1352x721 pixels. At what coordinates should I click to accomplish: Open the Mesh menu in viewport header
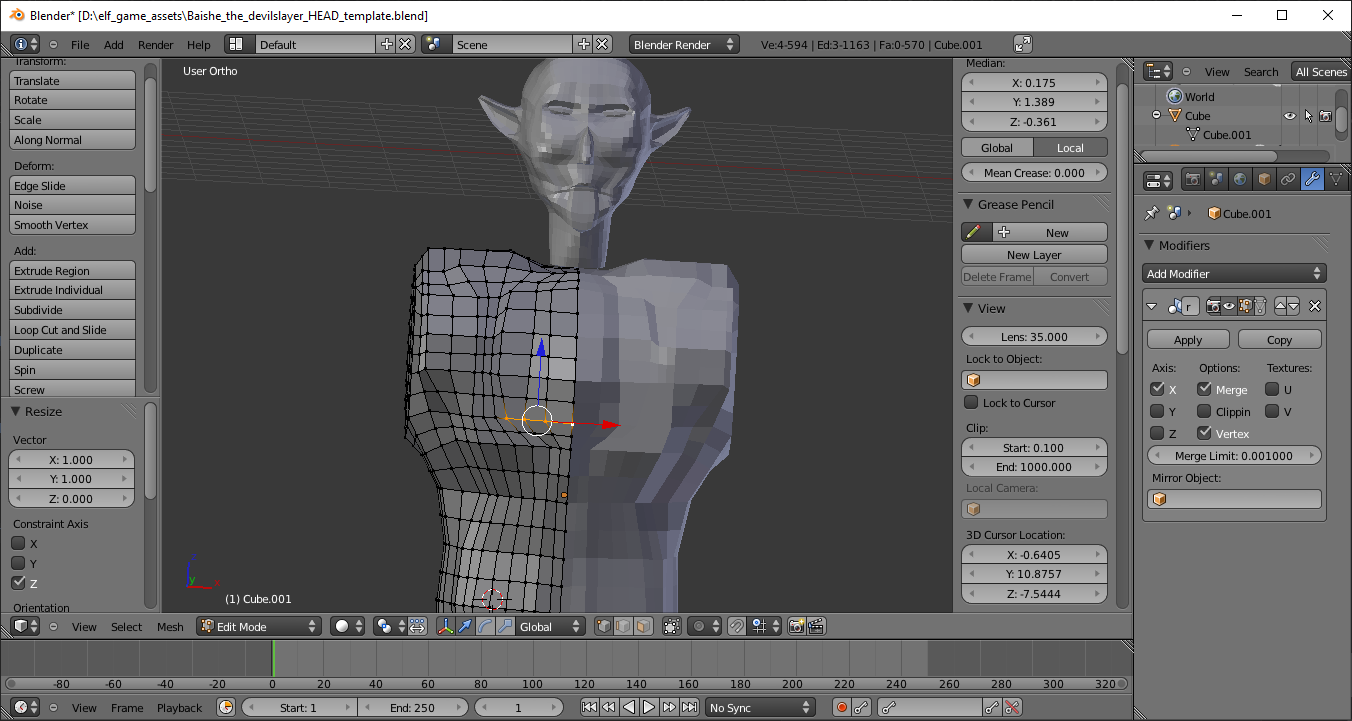click(170, 627)
